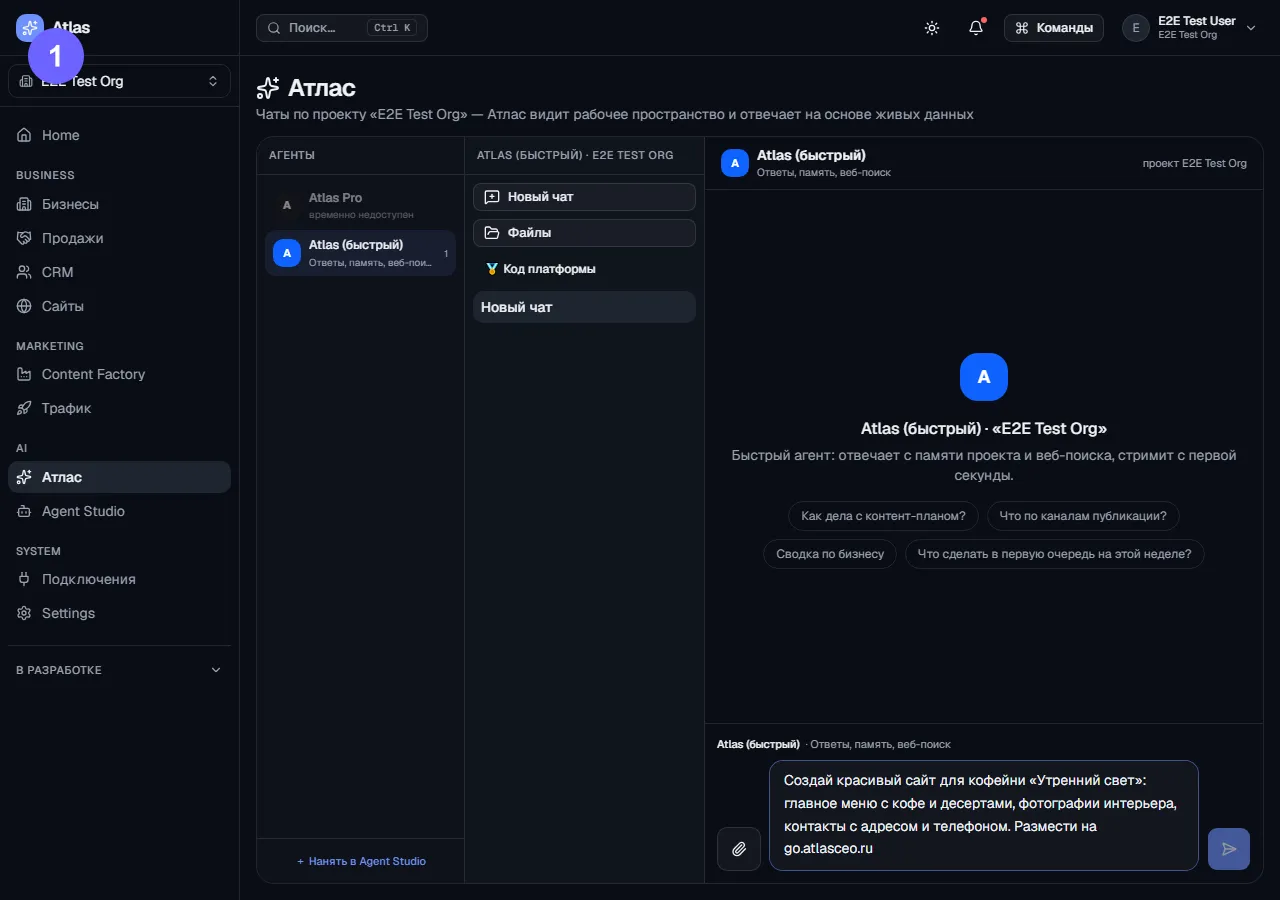Open Settings in the sidebar
Image resolution: width=1280 pixels, height=900 pixels.
119,613
